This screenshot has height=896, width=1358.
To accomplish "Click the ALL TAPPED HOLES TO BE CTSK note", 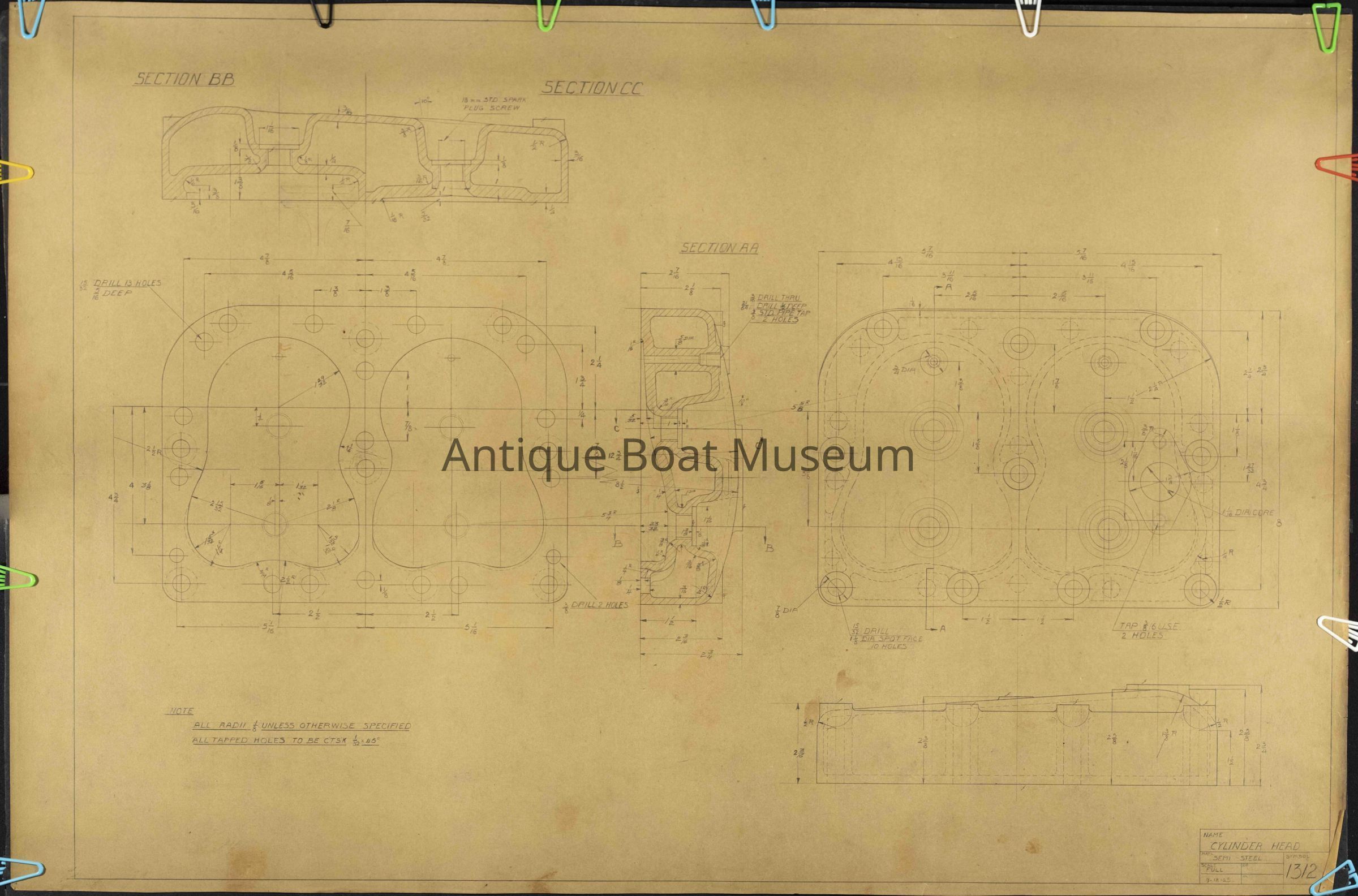I will (x=287, y=740).
